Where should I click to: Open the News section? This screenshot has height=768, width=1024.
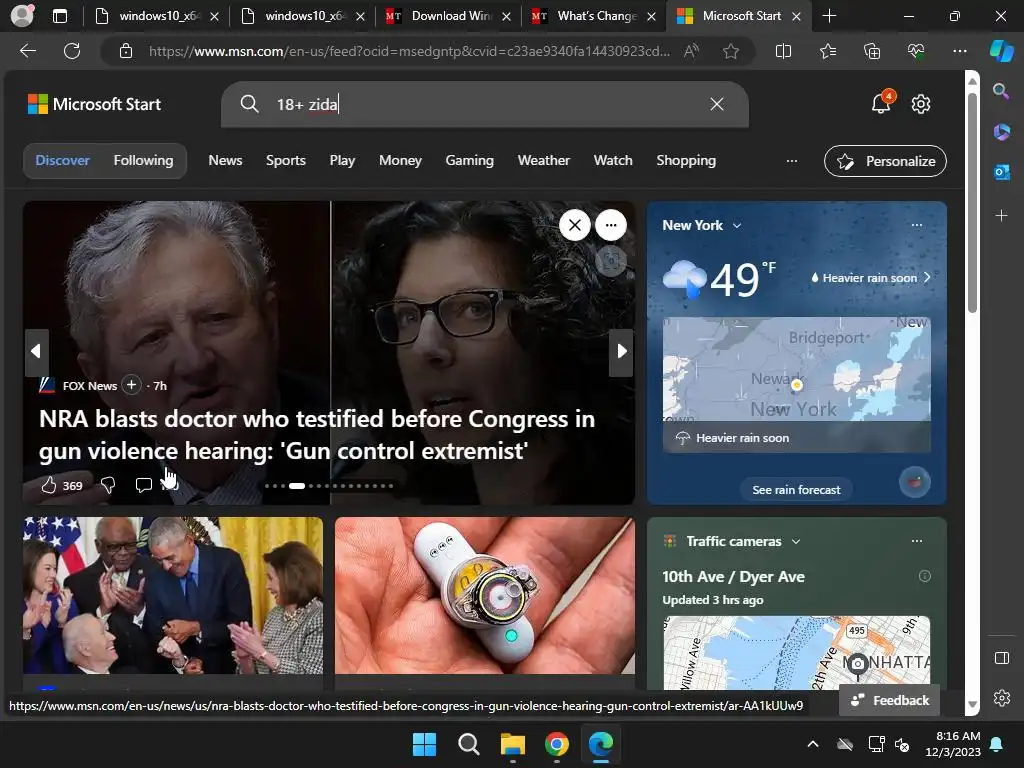(x=225, y=161)
